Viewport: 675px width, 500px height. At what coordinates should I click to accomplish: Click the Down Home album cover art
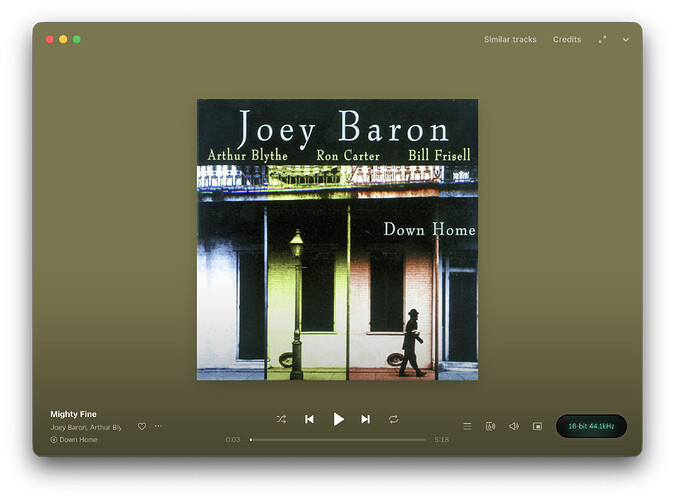click(x=338, y=239)
